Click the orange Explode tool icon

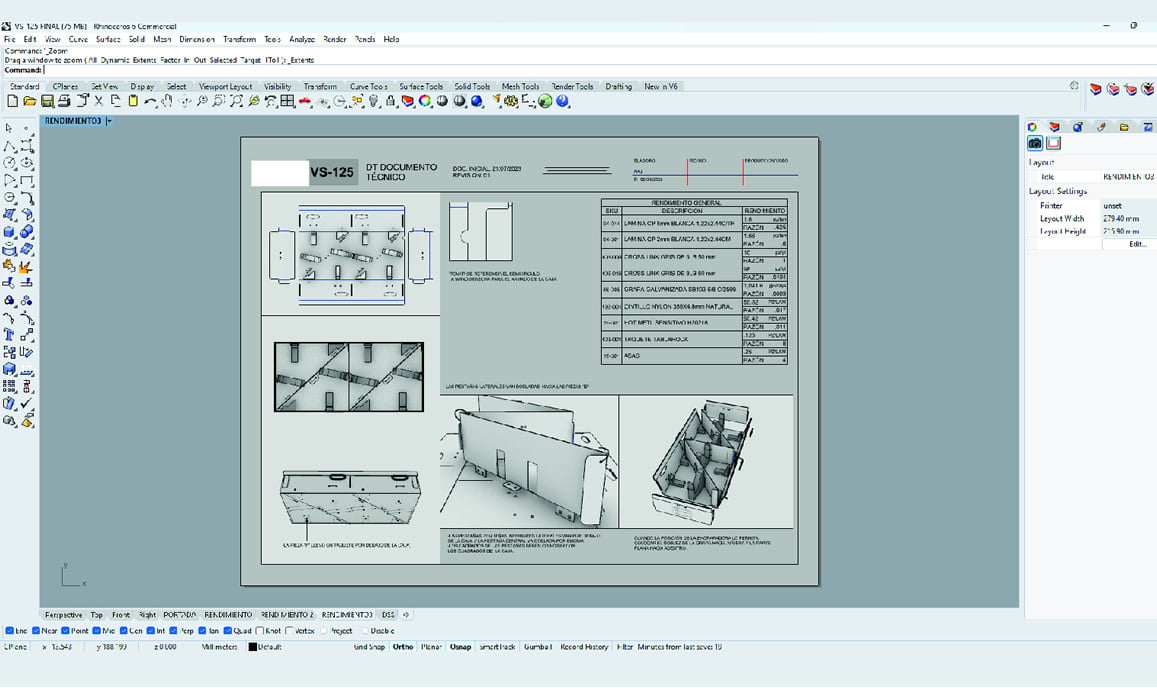point(27,266)
